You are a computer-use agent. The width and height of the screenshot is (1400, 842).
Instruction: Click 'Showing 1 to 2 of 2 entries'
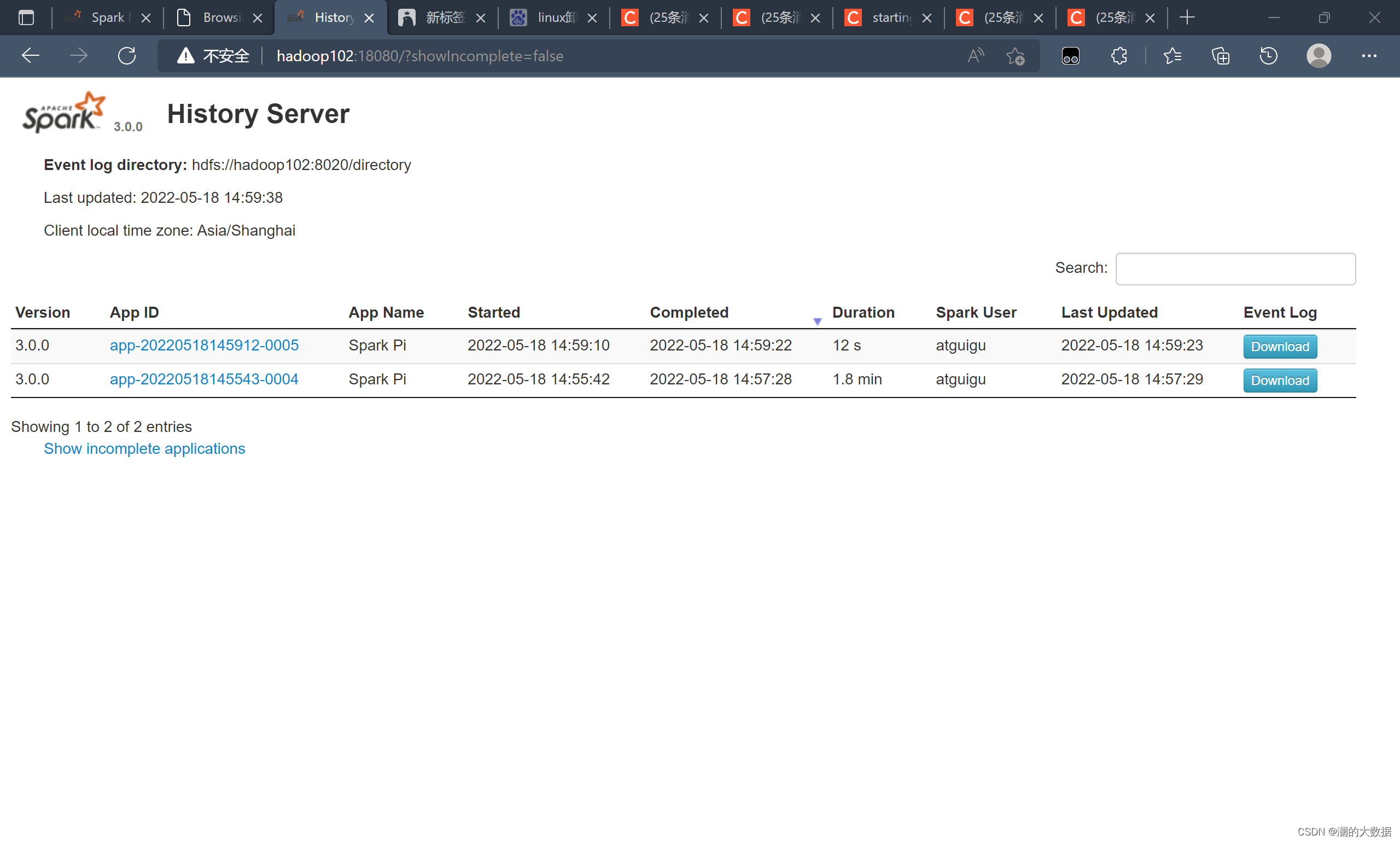click(x=102, y=426)
